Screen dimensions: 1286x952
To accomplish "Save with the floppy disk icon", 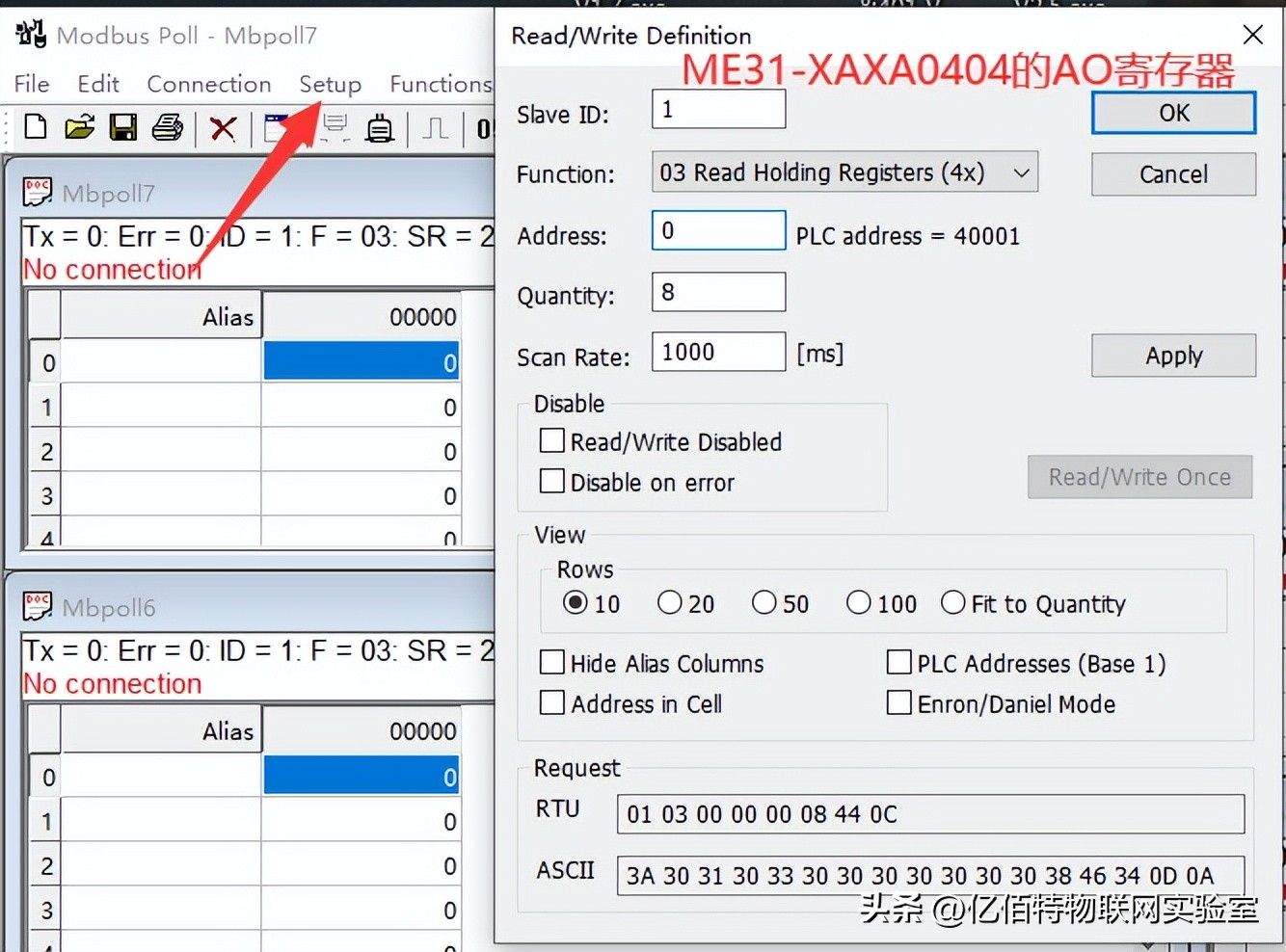I will pos(123,127).
